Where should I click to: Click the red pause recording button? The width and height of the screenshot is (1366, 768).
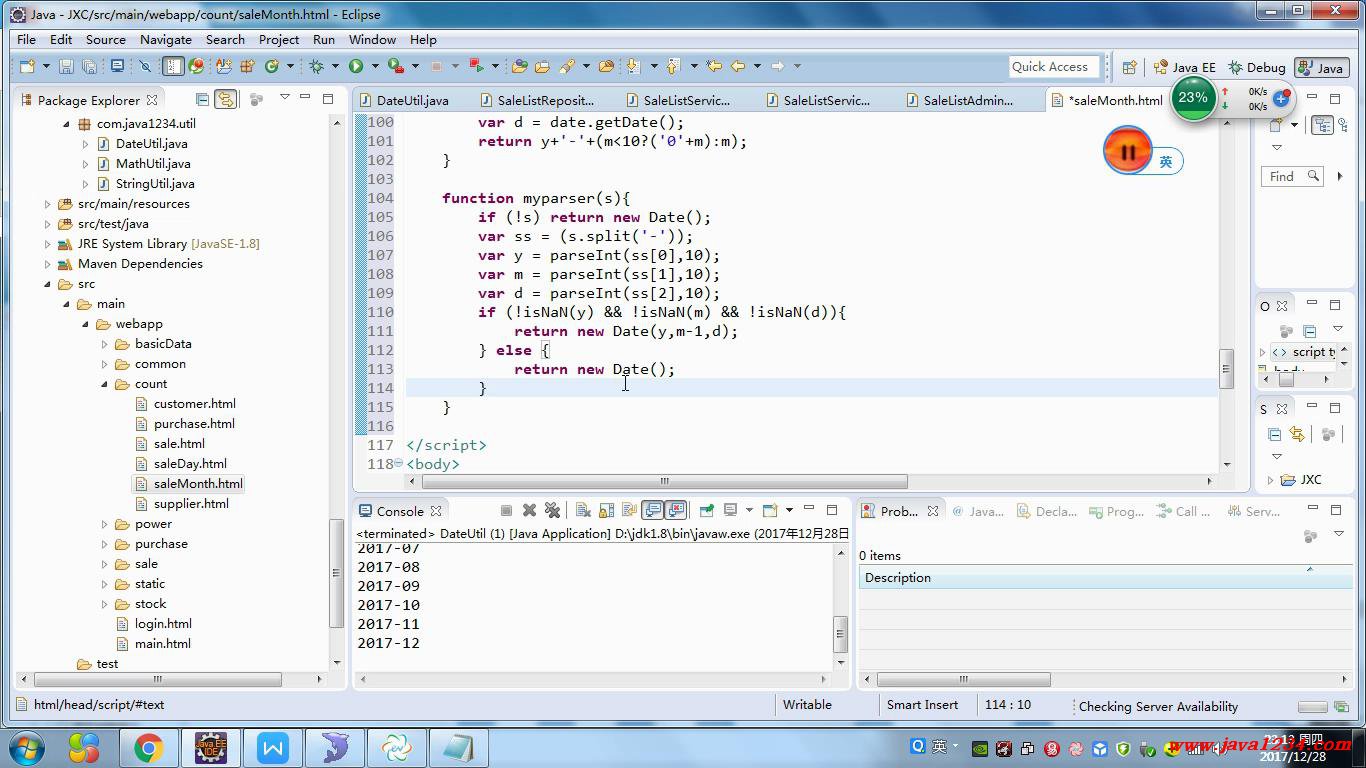(x=1127, y=152)
